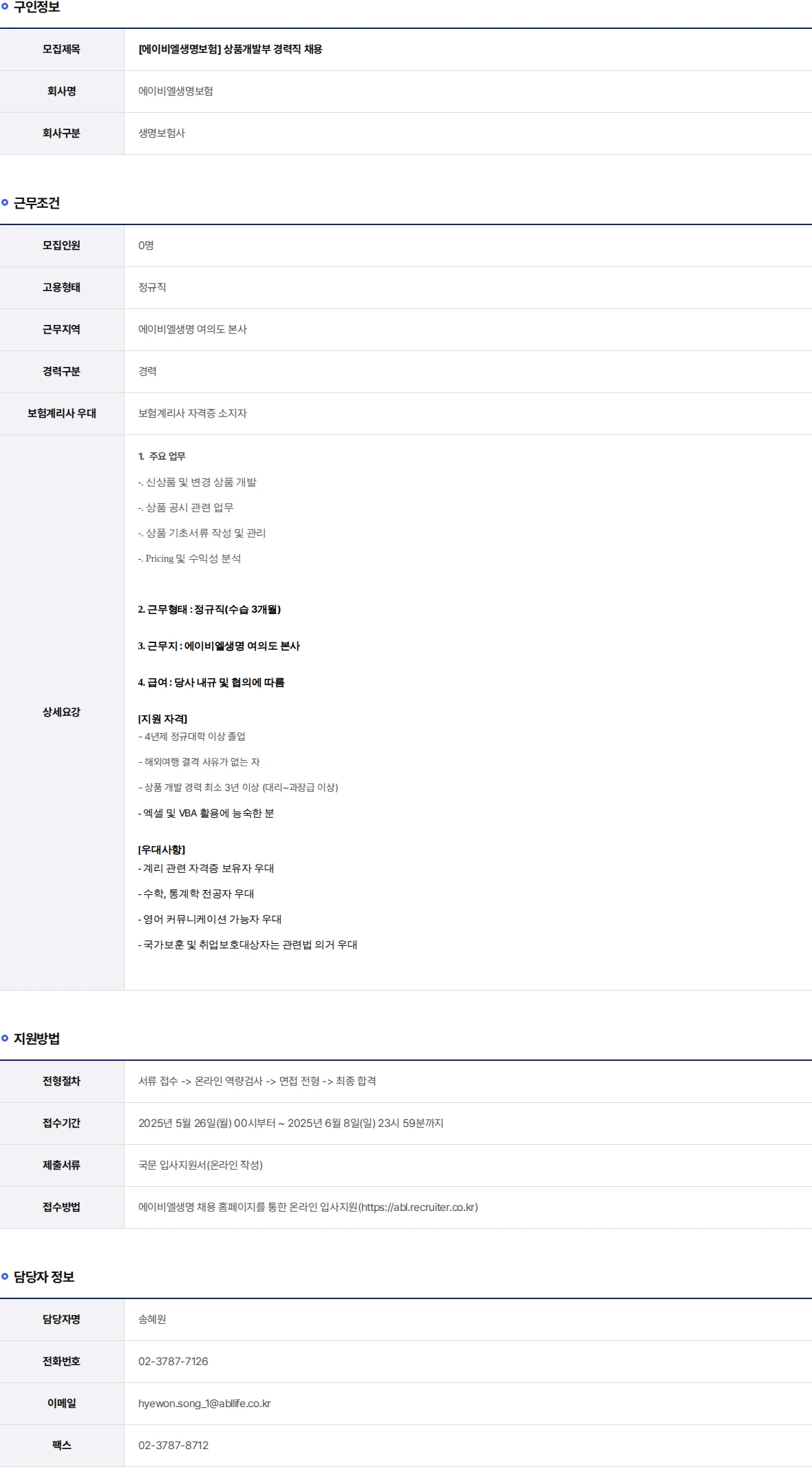Click the 보험계리사 우대 row label
The image size is (812, 1476).
[61, 414]
